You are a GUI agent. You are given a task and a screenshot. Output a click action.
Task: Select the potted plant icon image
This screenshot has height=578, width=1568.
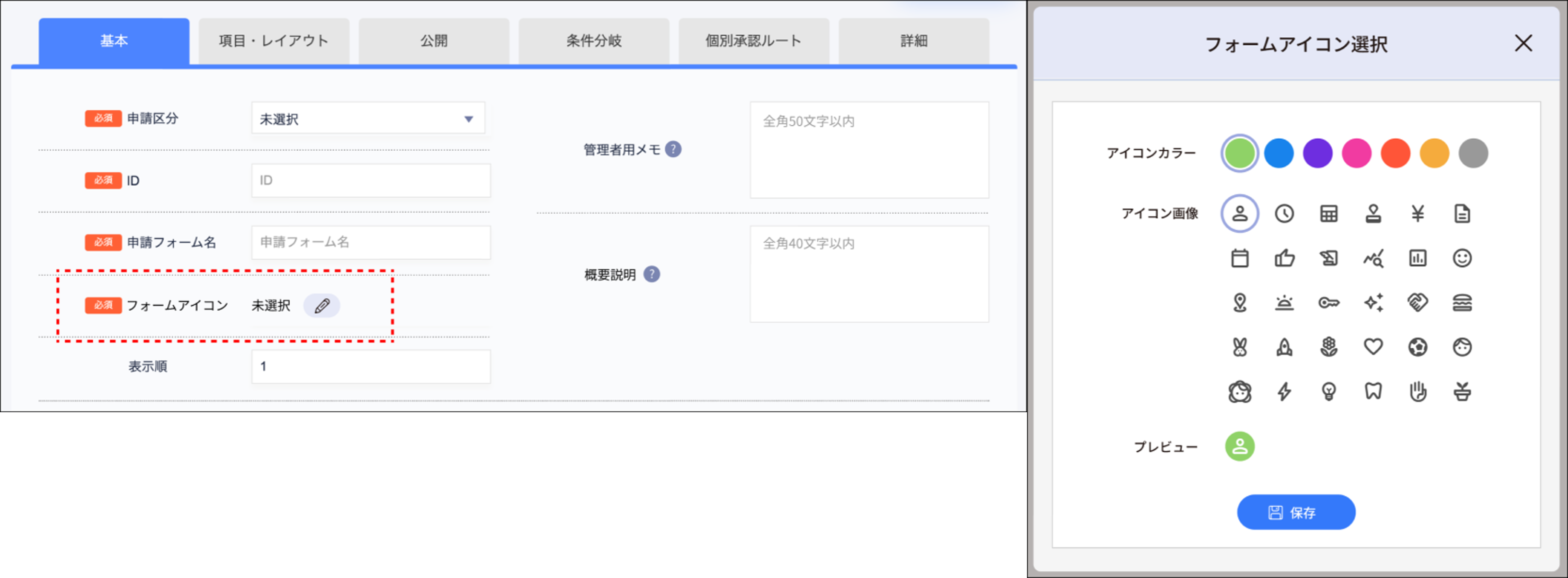coord(1462,392)
